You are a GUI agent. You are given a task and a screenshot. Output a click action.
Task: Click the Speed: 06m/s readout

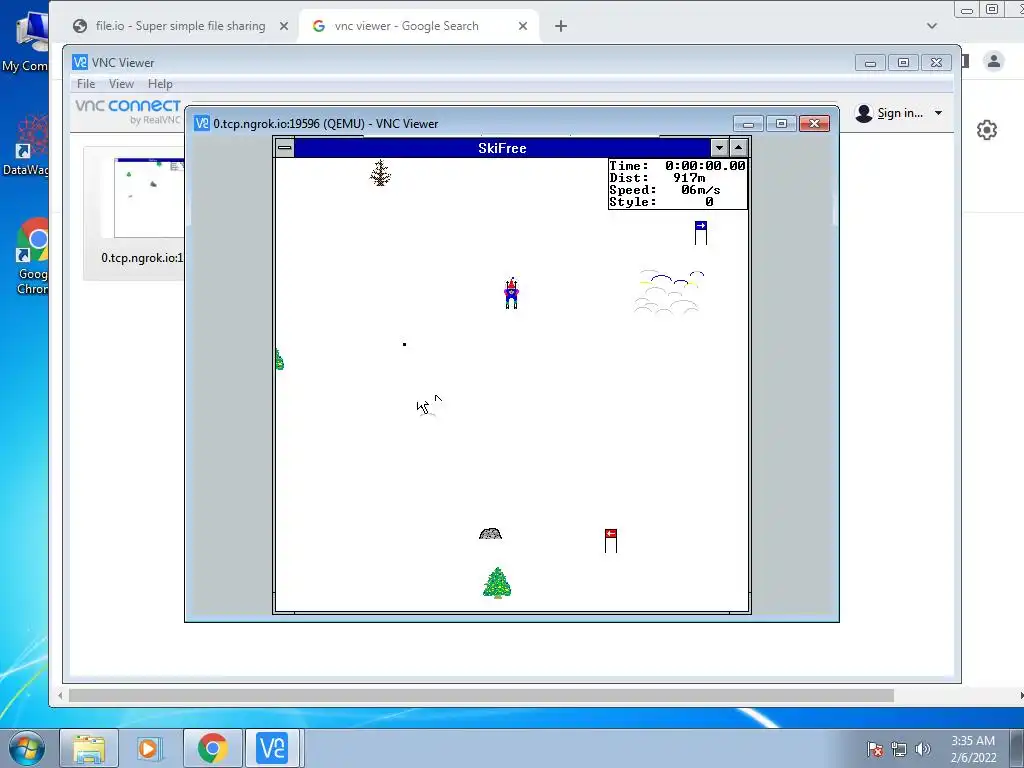pos(665,190)
